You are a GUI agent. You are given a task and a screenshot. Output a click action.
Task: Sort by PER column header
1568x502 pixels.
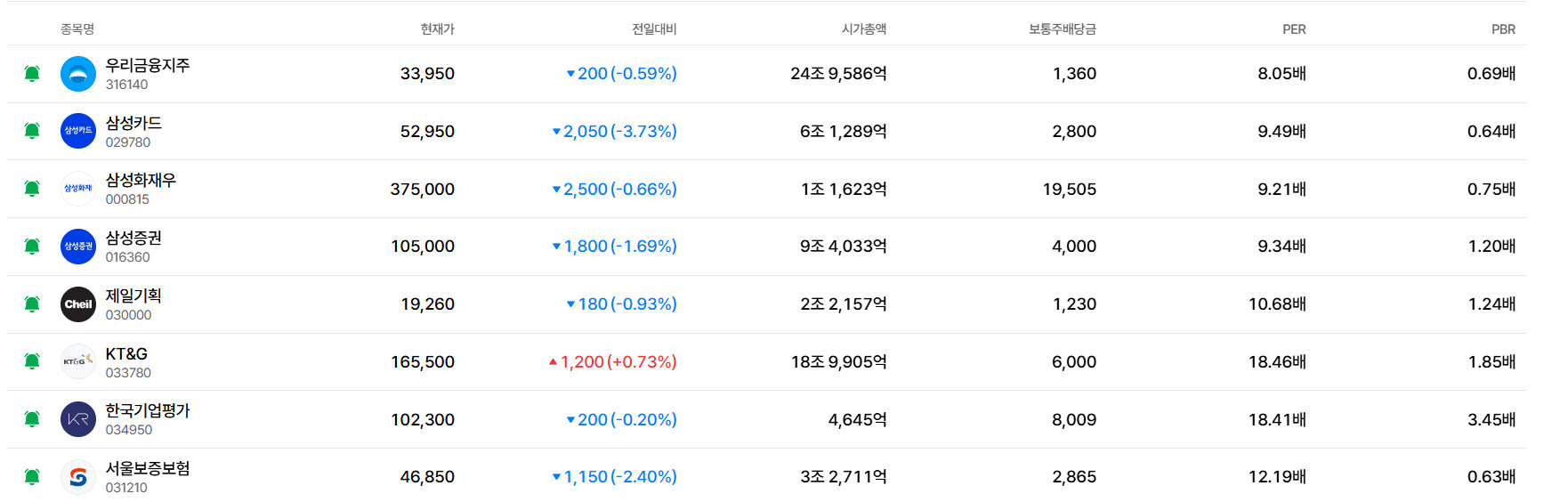pos(1295,29)
